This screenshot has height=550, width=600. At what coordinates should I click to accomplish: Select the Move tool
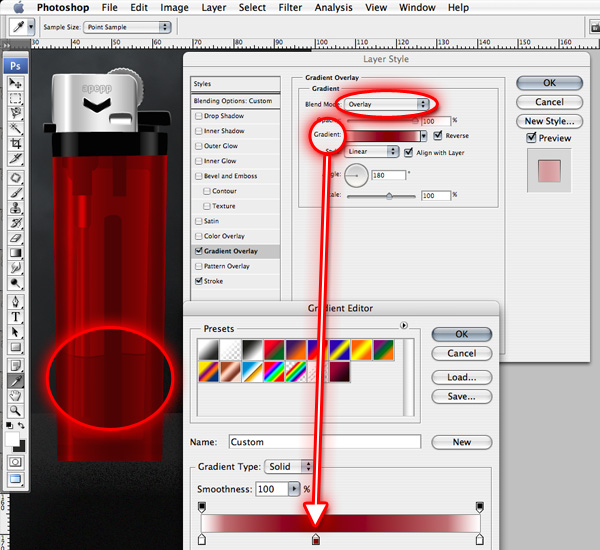click(x=16, y=83)
